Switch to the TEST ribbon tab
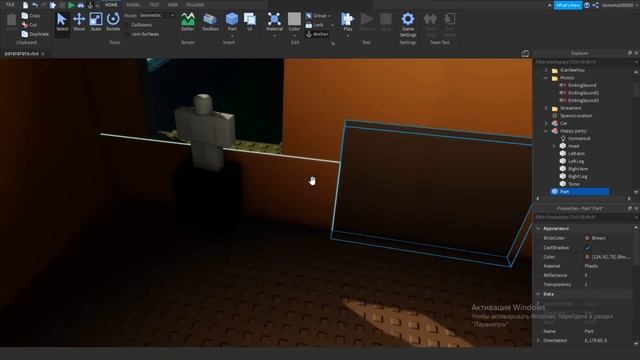 click(154, 5)
